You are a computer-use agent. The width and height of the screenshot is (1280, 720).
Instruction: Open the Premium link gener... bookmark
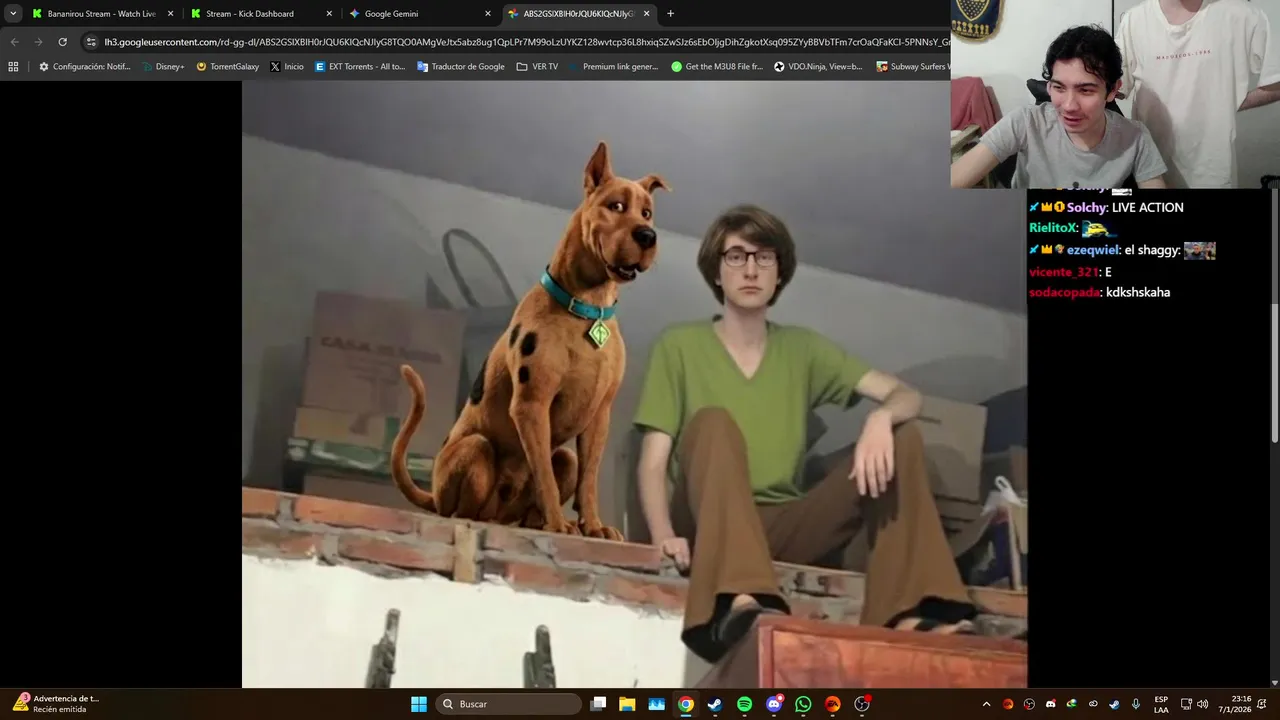pyautogui.click(x=613, y=67)
